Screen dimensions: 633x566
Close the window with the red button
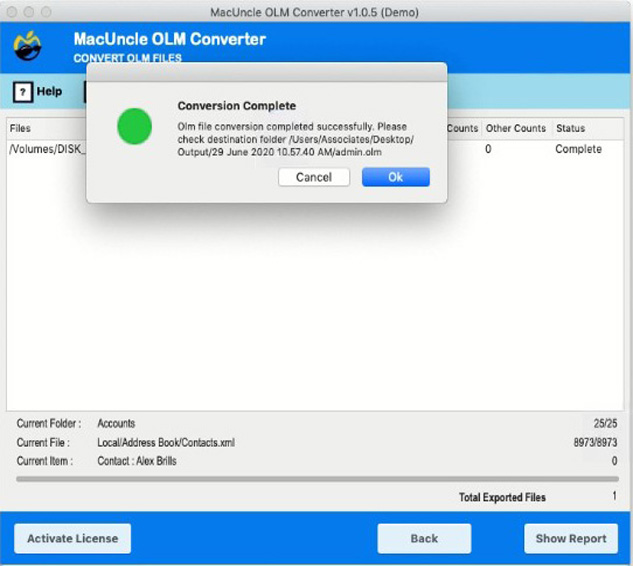[x=12, y=12]
